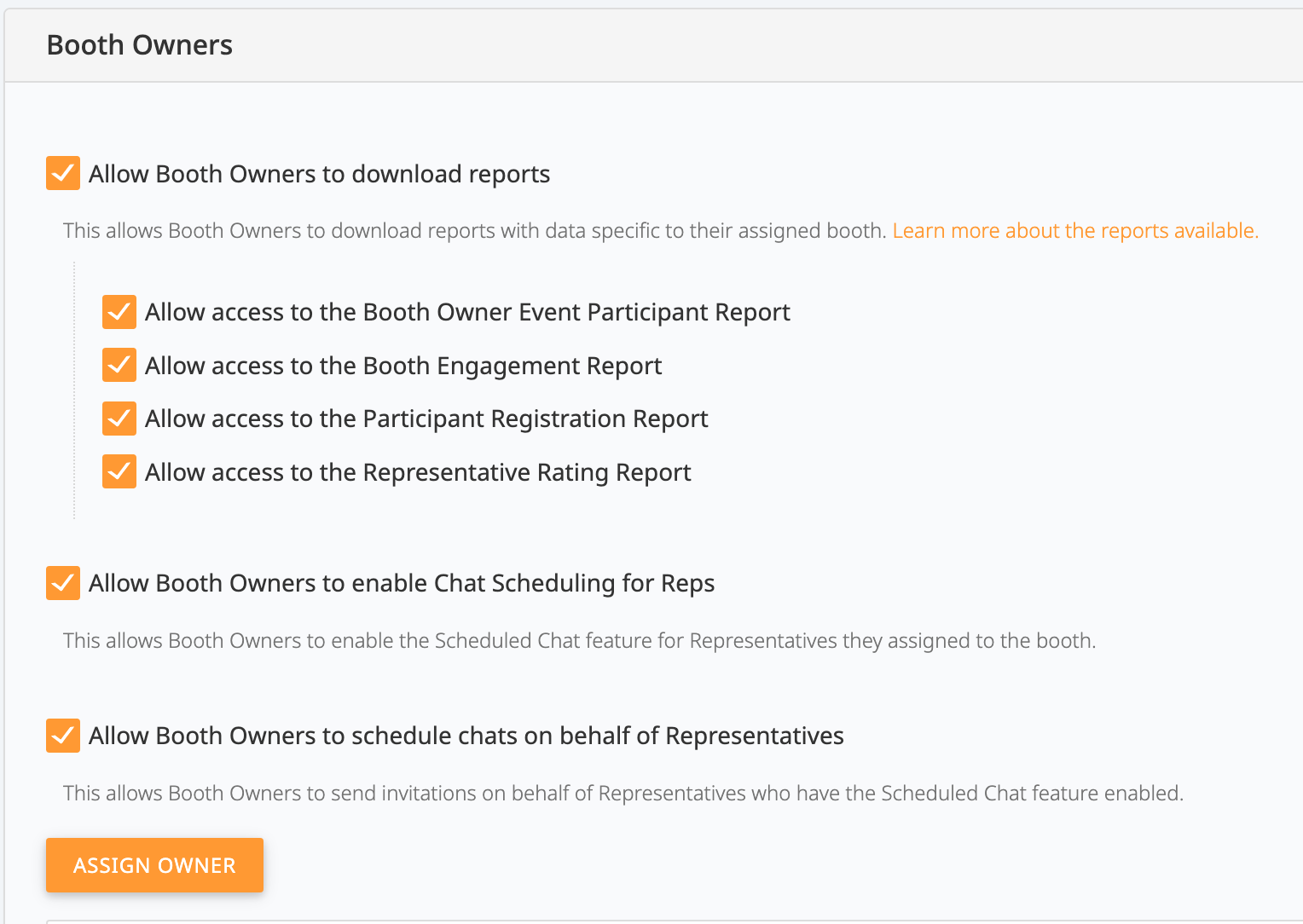Click the 'Booth Owner Event Participant Report' label text
1303x924 pixels.
(x=467, y=313)
